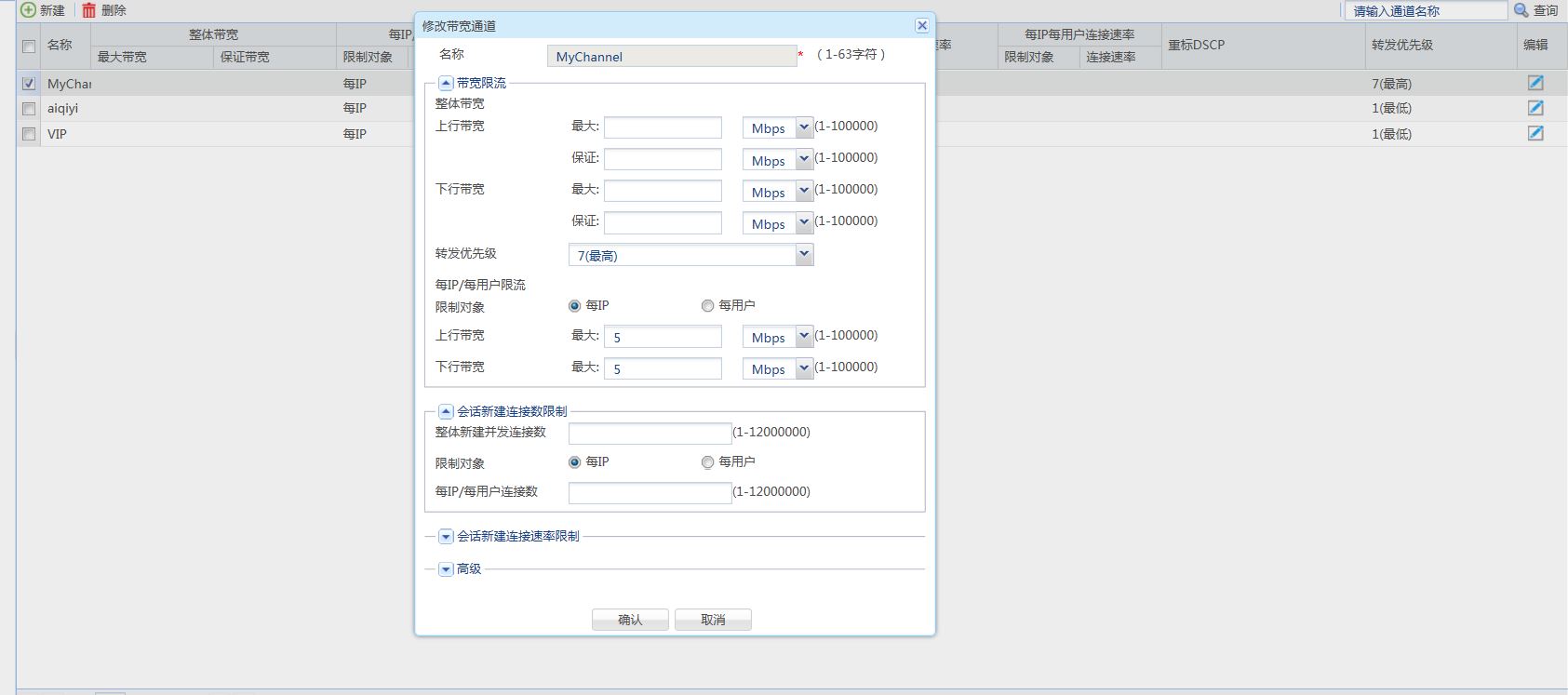The height and width of the screenshot is (695, 1568).
Task: Click overall 下行带宽 最大 input field
Action: 663,191
